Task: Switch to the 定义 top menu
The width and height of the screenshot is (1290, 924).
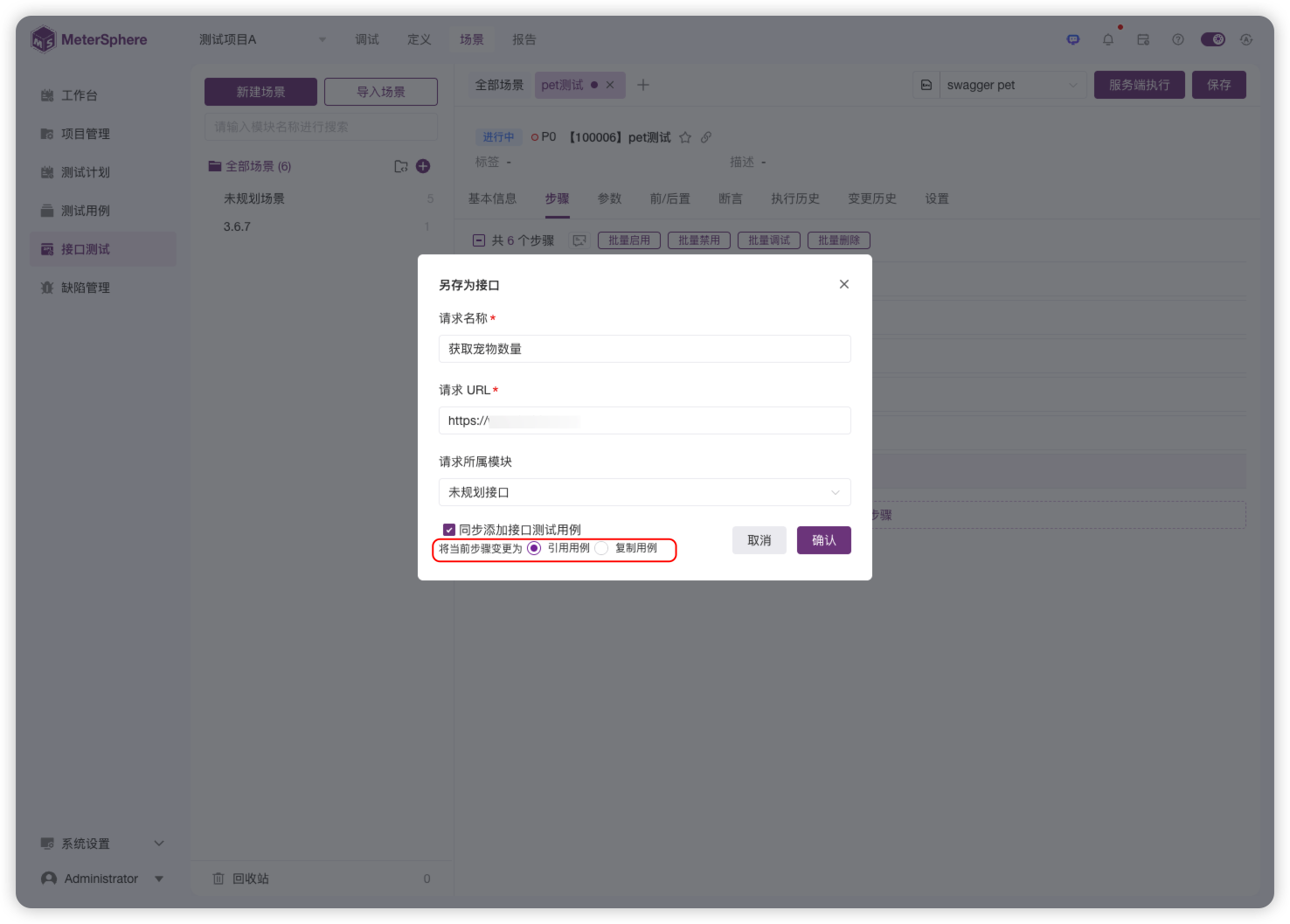Action: (x=420, y=39)
